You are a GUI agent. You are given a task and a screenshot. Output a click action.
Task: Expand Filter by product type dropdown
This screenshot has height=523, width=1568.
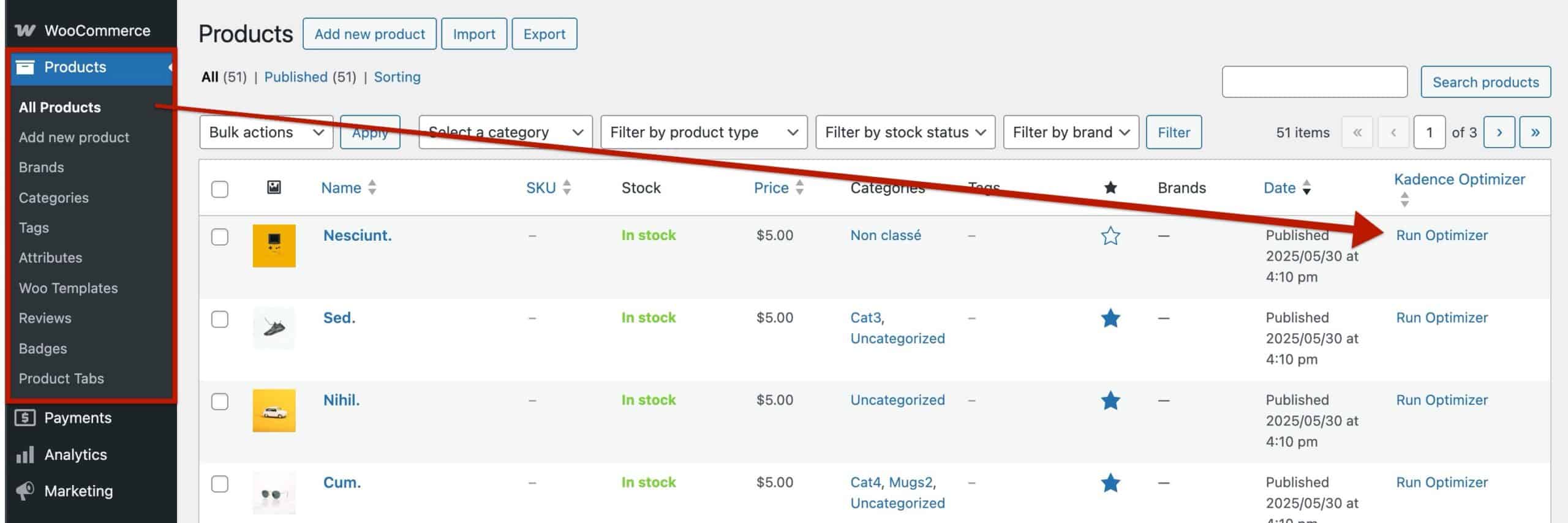704,132
